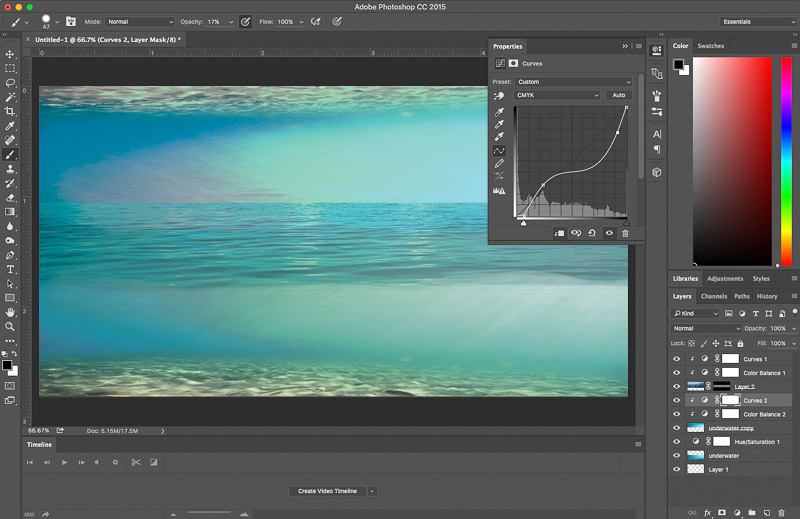
Task: Add layer style with fx icon
Action: 708,512
